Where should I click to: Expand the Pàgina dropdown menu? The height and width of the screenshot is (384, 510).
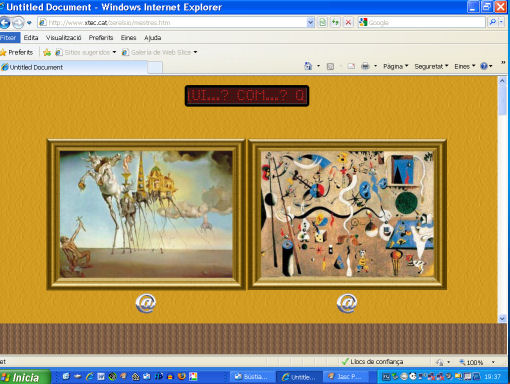pos(395,66)
